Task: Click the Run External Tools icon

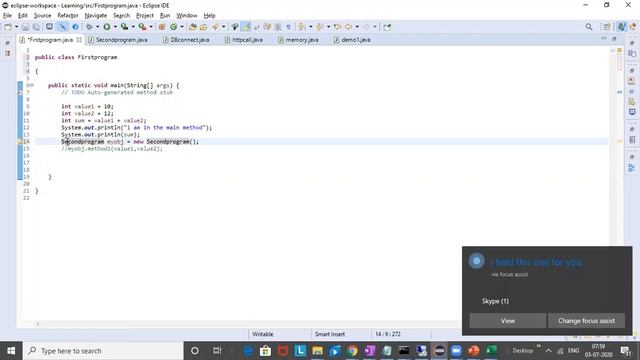Action: pyautogui.click(x=142, y=27)
